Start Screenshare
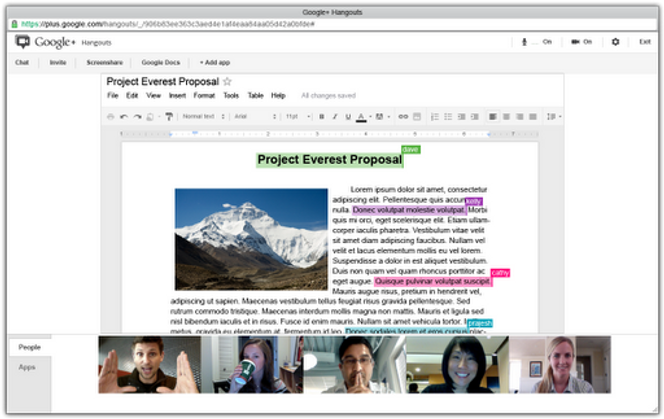The width and height of the screenshot is (664, 419). tap(105, 63)
